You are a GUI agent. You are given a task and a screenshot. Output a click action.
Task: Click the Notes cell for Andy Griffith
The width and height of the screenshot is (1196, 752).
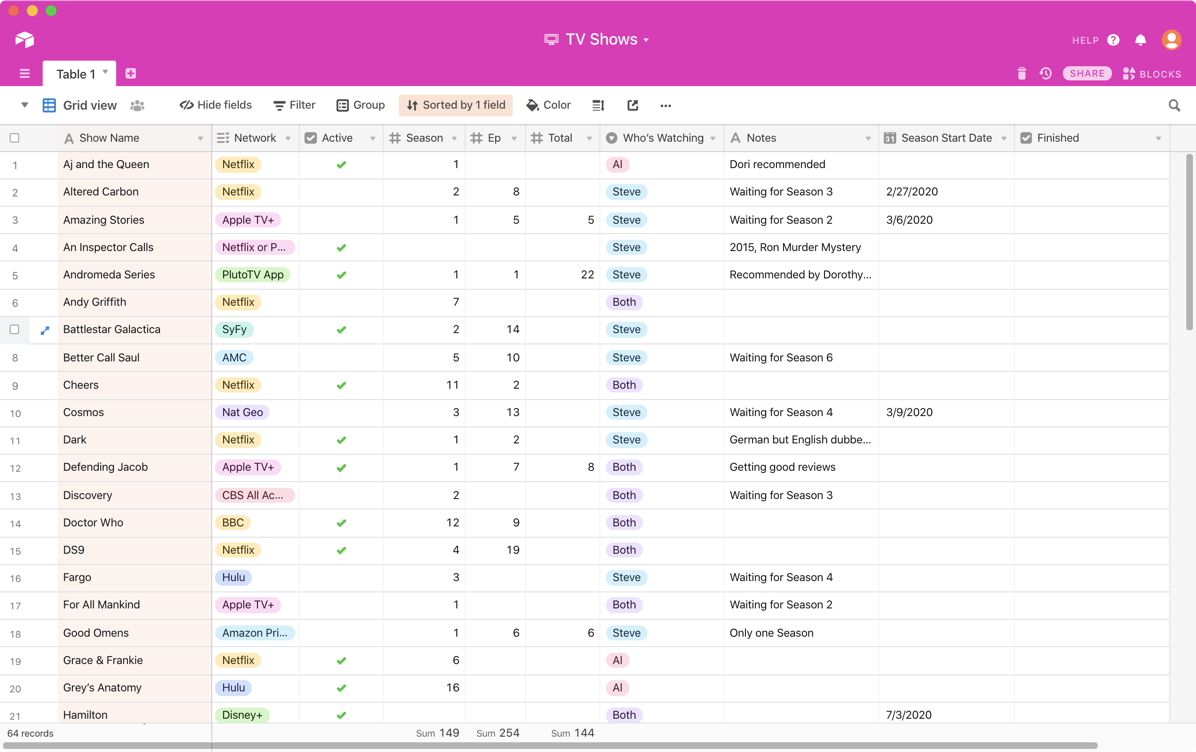click(x=800, y=302)
